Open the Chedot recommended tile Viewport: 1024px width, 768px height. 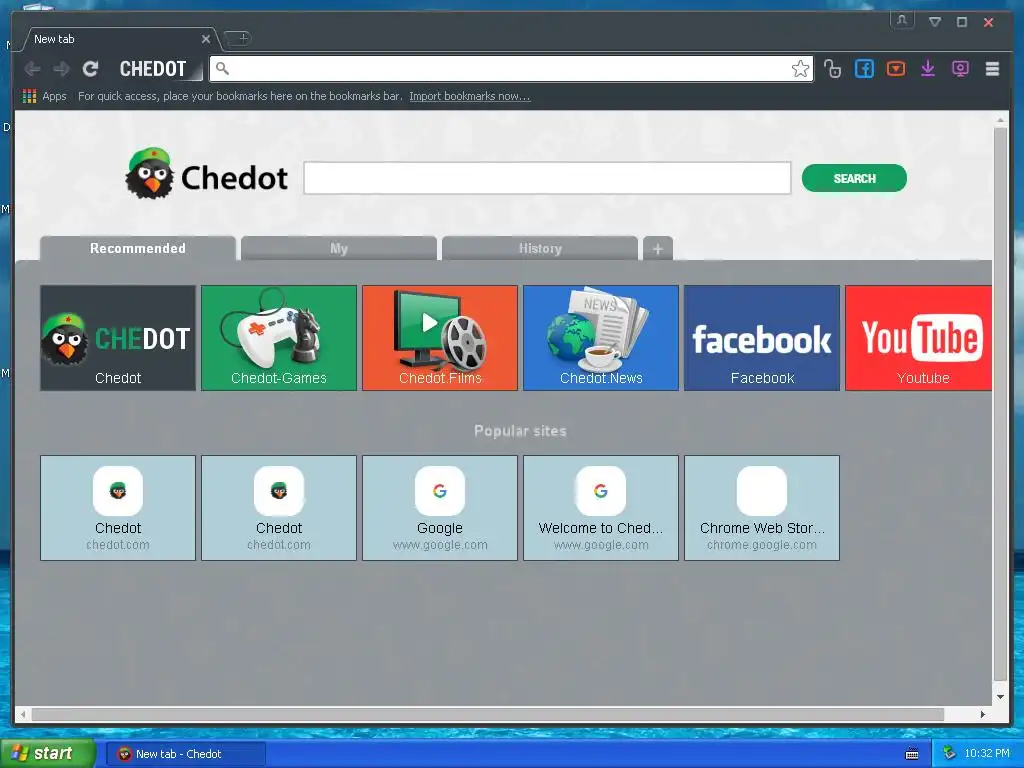(x=118, y=338)
